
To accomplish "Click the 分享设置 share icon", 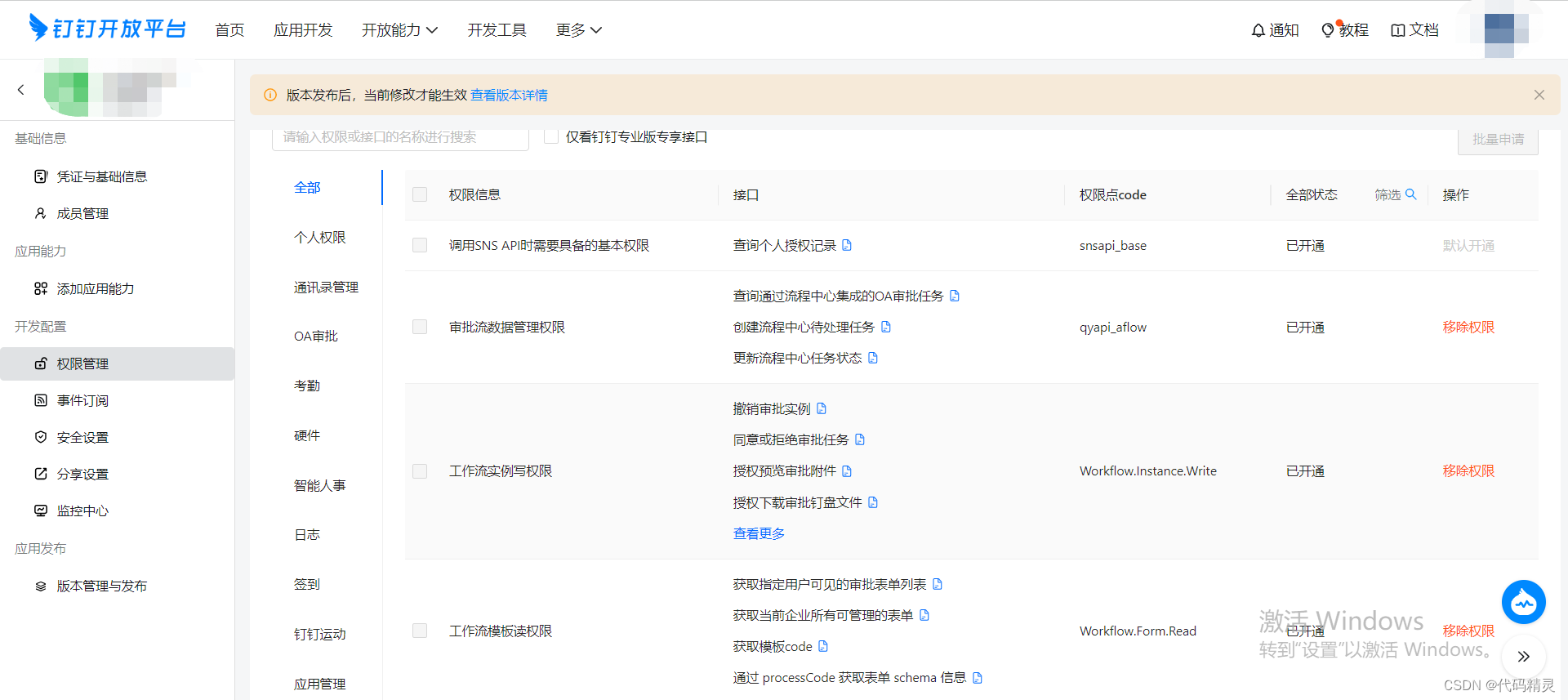I will click(41, 474).
